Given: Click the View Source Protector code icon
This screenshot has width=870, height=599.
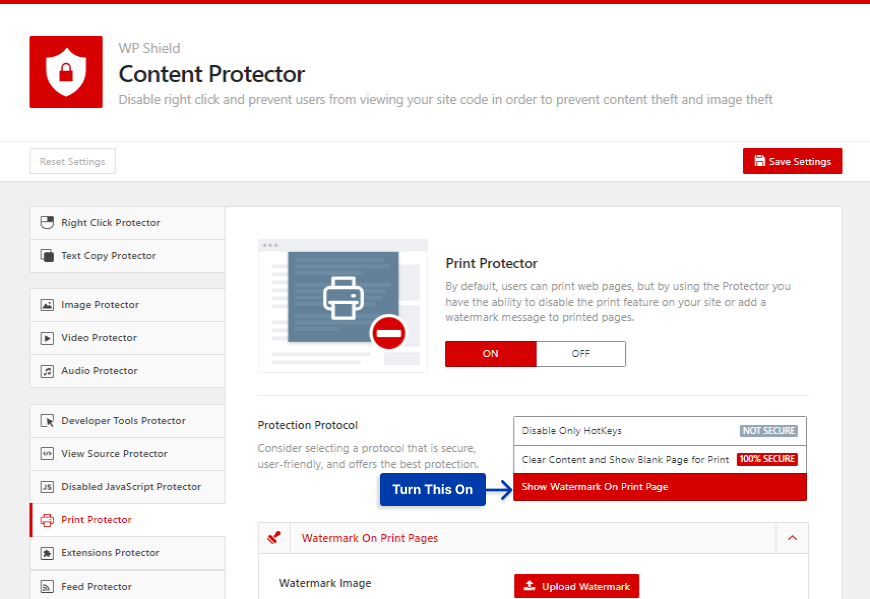Looking at the screenshot, I should [x=47, y=454].
